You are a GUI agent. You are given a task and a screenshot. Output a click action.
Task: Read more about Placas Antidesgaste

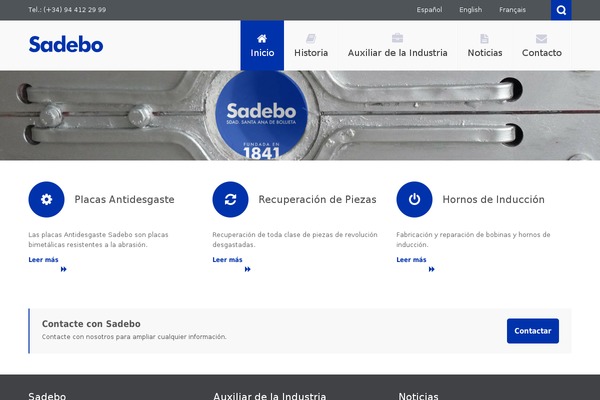43,260
